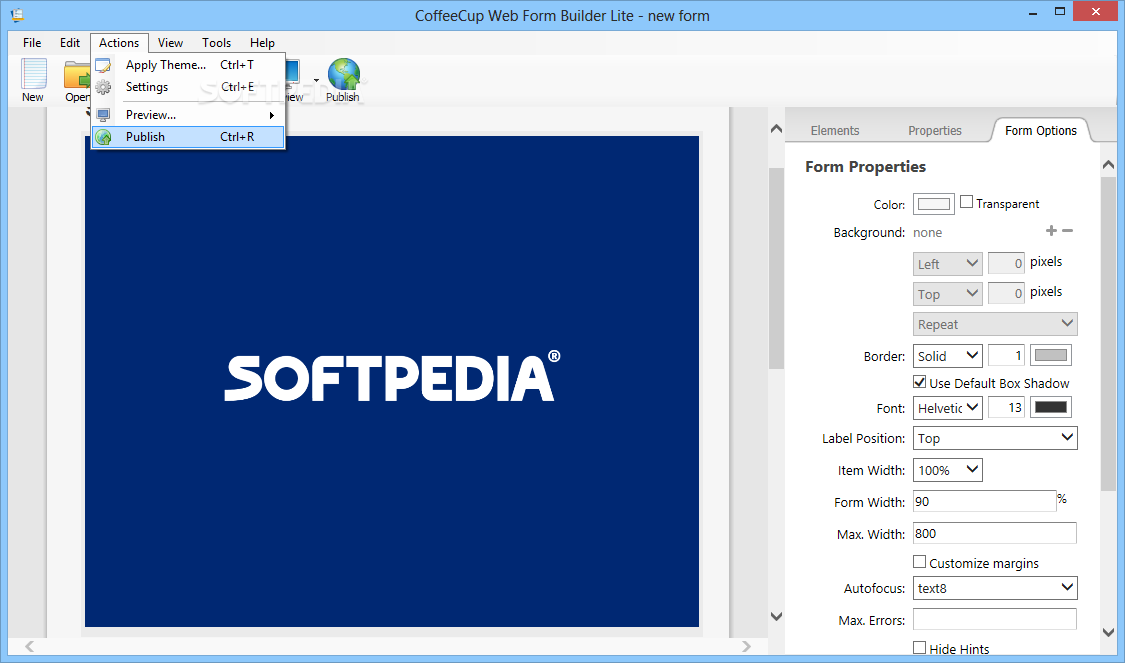This screenshot has height=663, width=1125.
Task: Click the app icon in title bar
Action: [17, 14]
